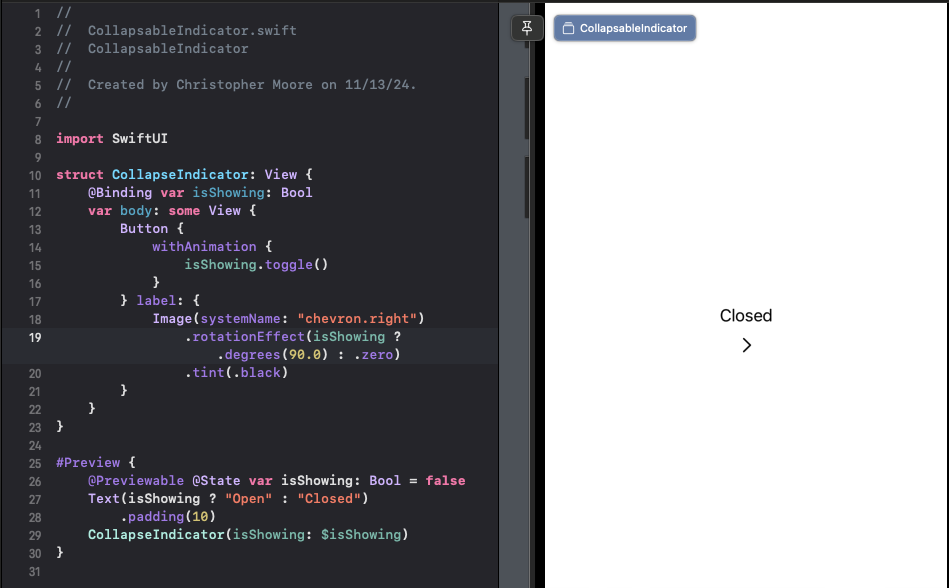Collapse the #Preview block

coord(97,462)
